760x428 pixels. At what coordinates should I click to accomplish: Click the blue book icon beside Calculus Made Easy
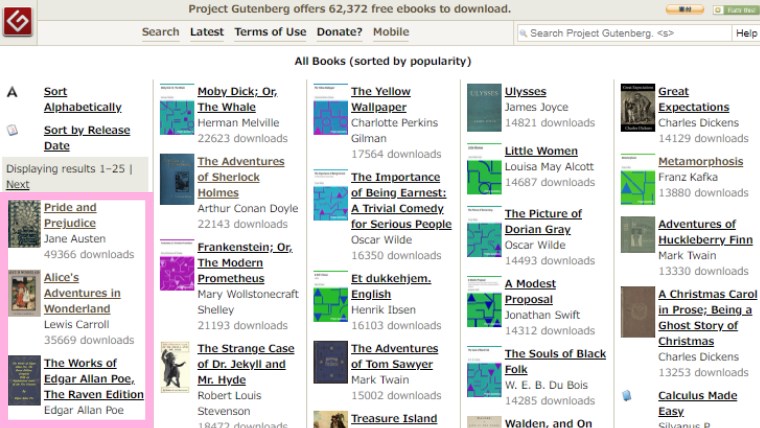627,396
